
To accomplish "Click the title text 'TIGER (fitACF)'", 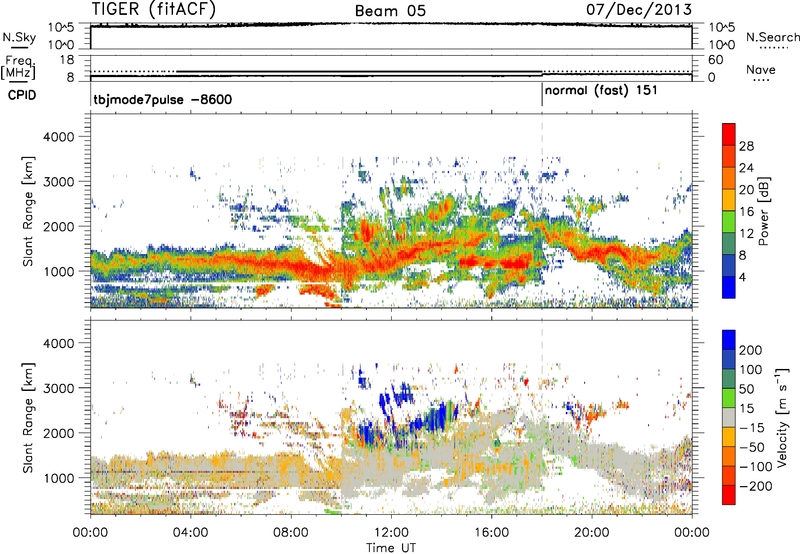I will tap(154, 9).
